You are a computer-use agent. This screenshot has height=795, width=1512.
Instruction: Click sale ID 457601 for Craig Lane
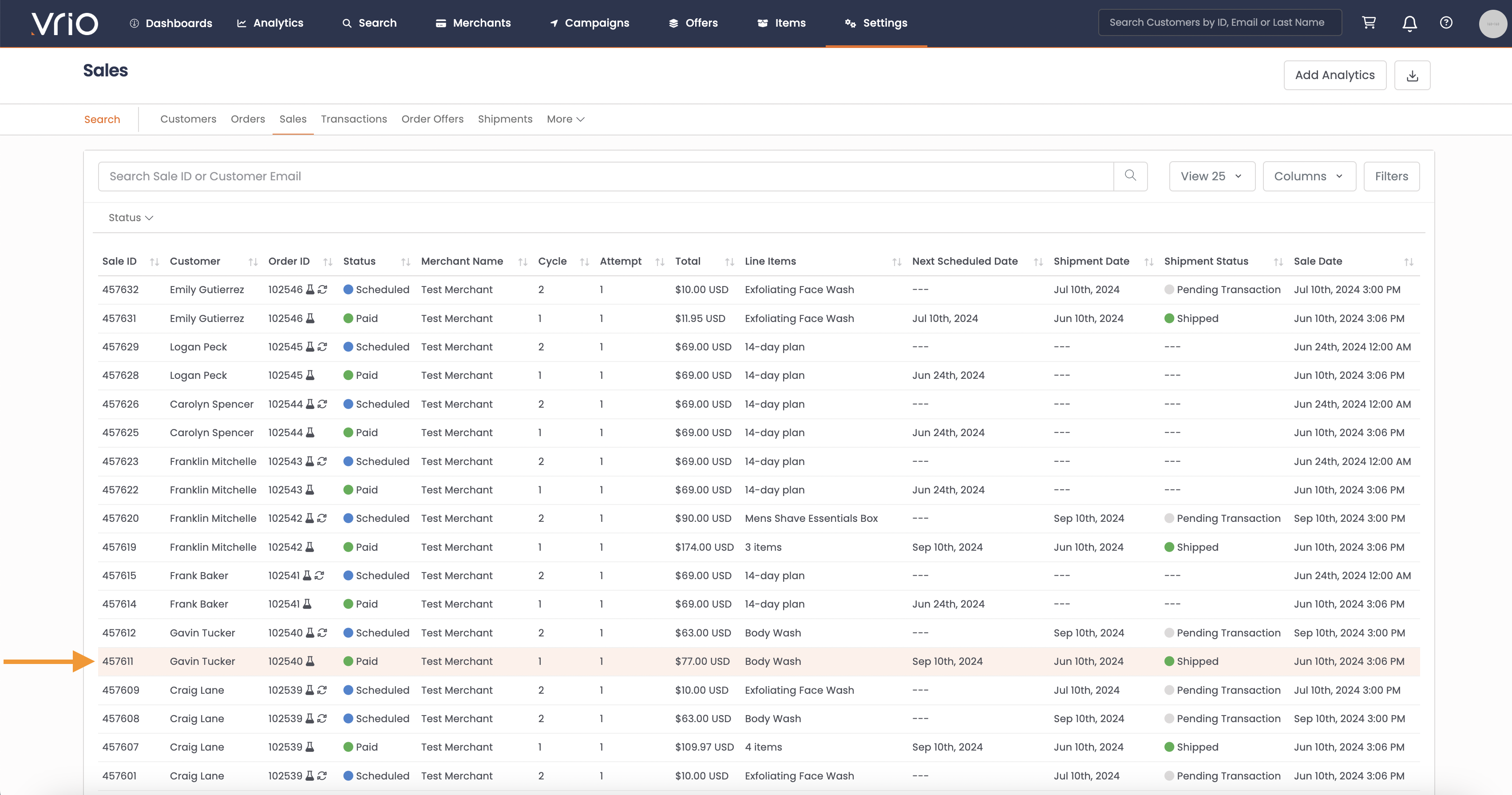coord(119,775)
